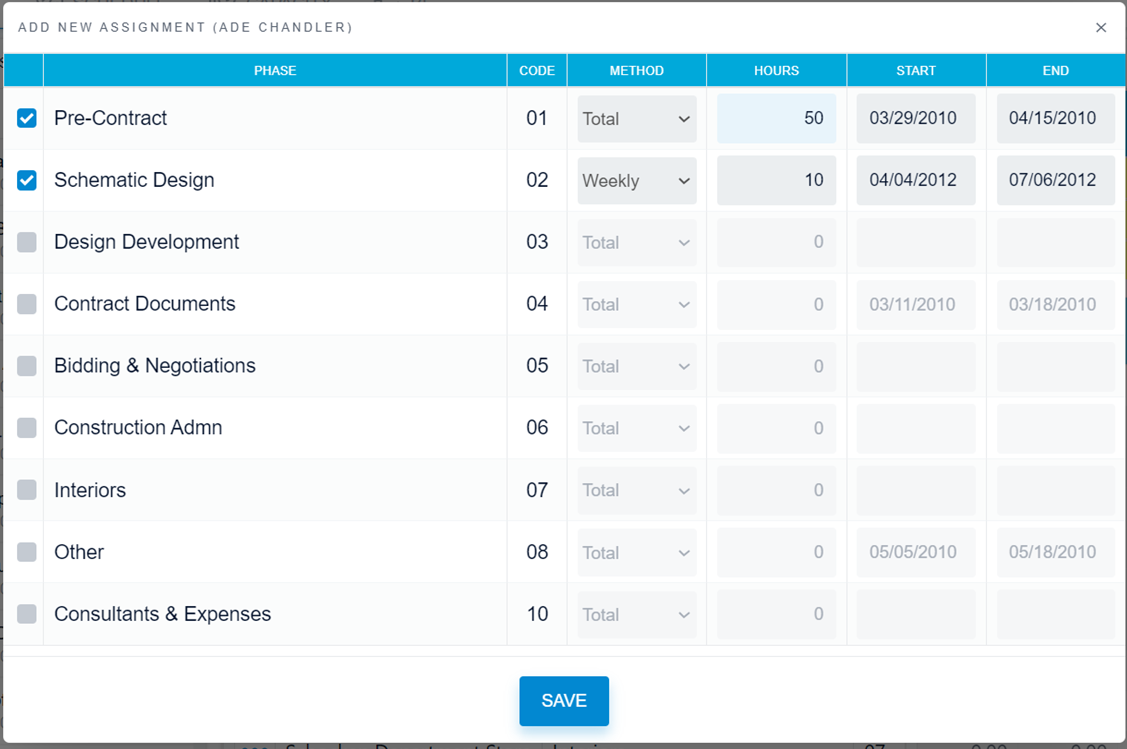Change the Schematic Design hours from 10

point(776,180)
